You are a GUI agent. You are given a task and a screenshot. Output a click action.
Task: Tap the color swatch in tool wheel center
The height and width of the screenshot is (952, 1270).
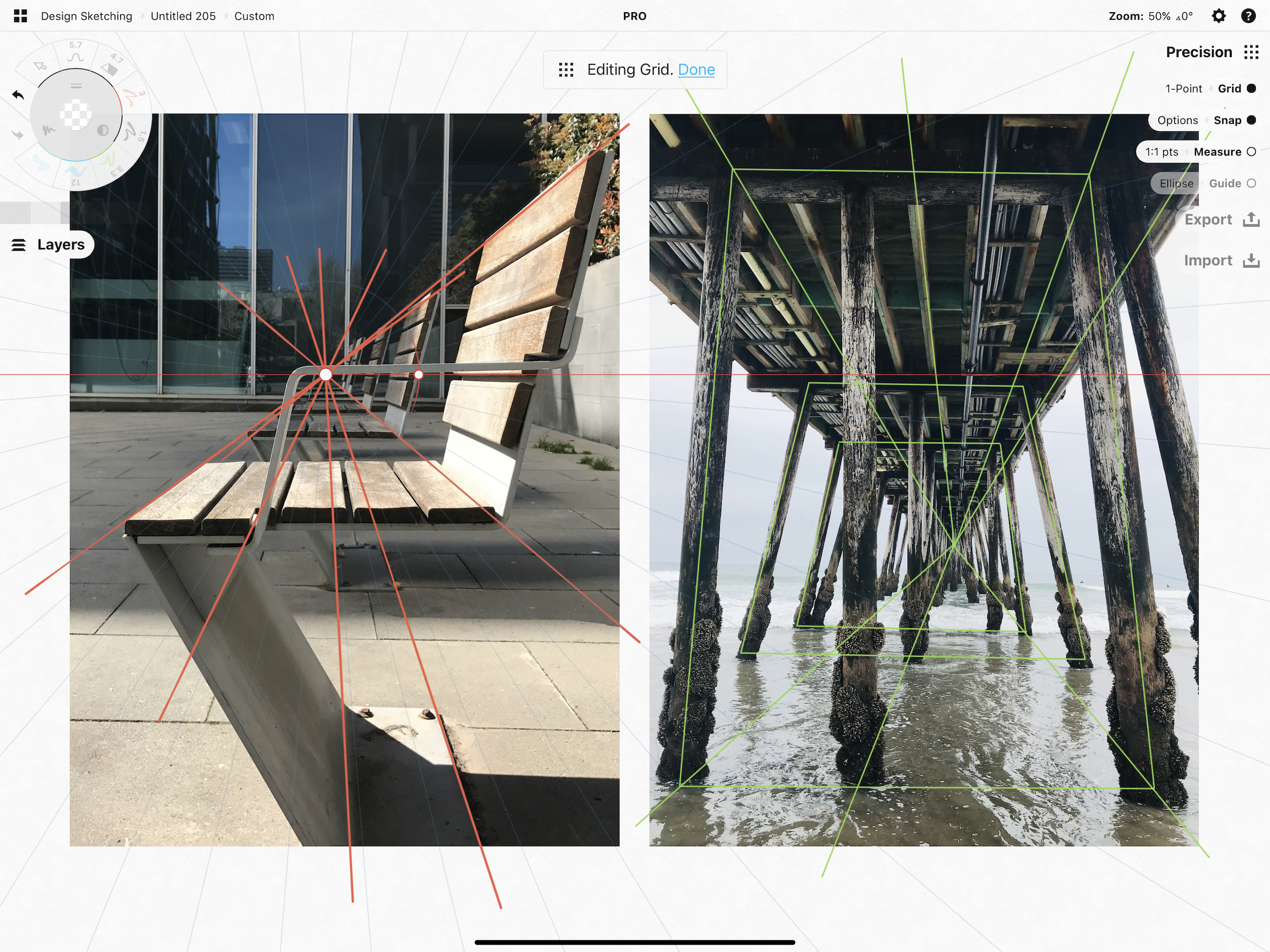tap(76, 114)
